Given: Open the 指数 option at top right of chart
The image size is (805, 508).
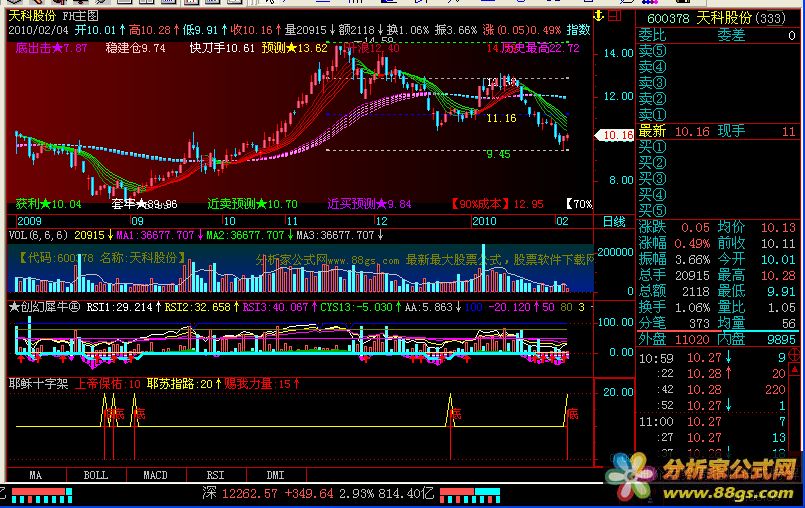Looking at the screenshot, I should point(577,30).
